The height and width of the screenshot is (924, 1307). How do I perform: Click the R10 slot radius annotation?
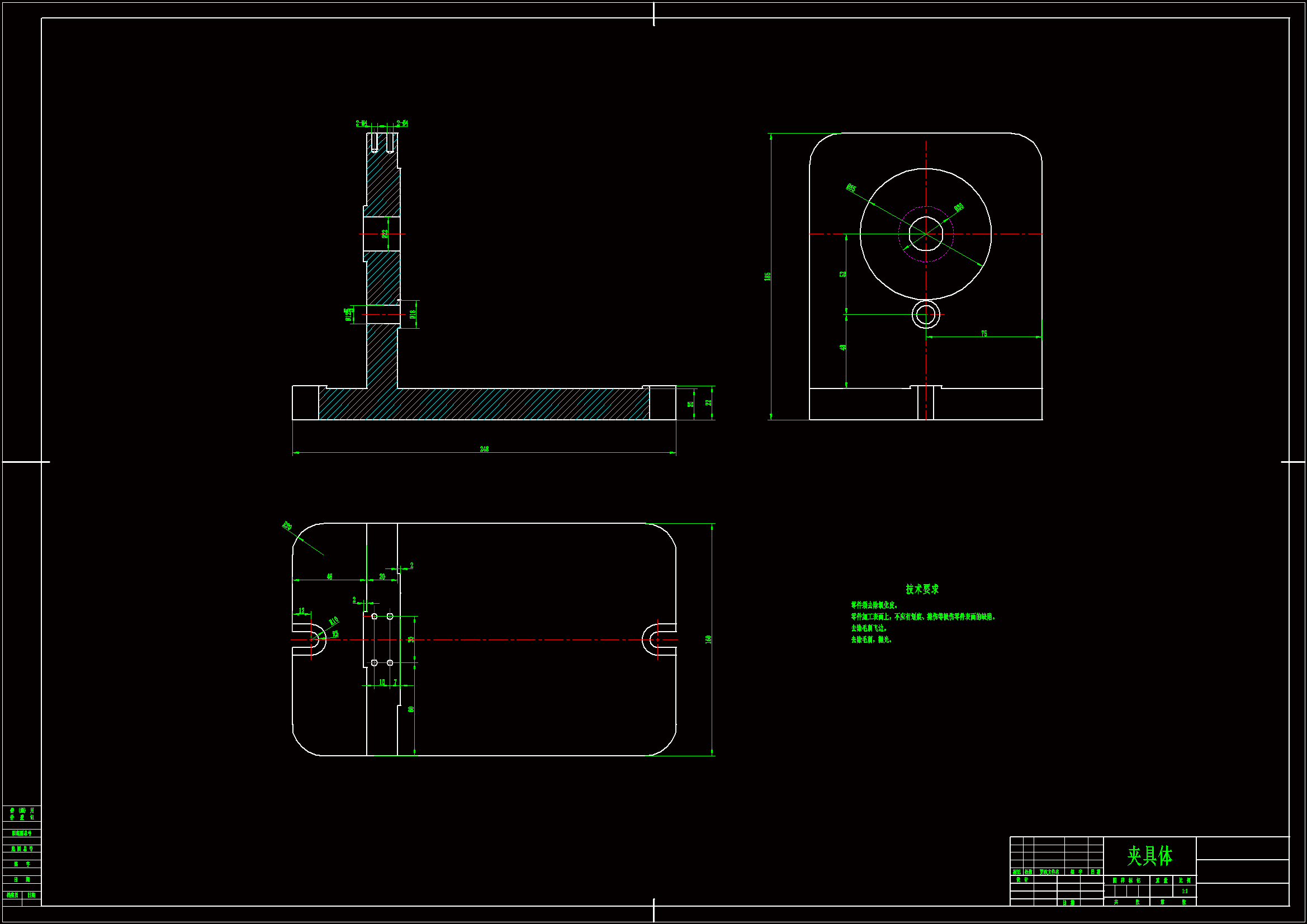point(334,620)
